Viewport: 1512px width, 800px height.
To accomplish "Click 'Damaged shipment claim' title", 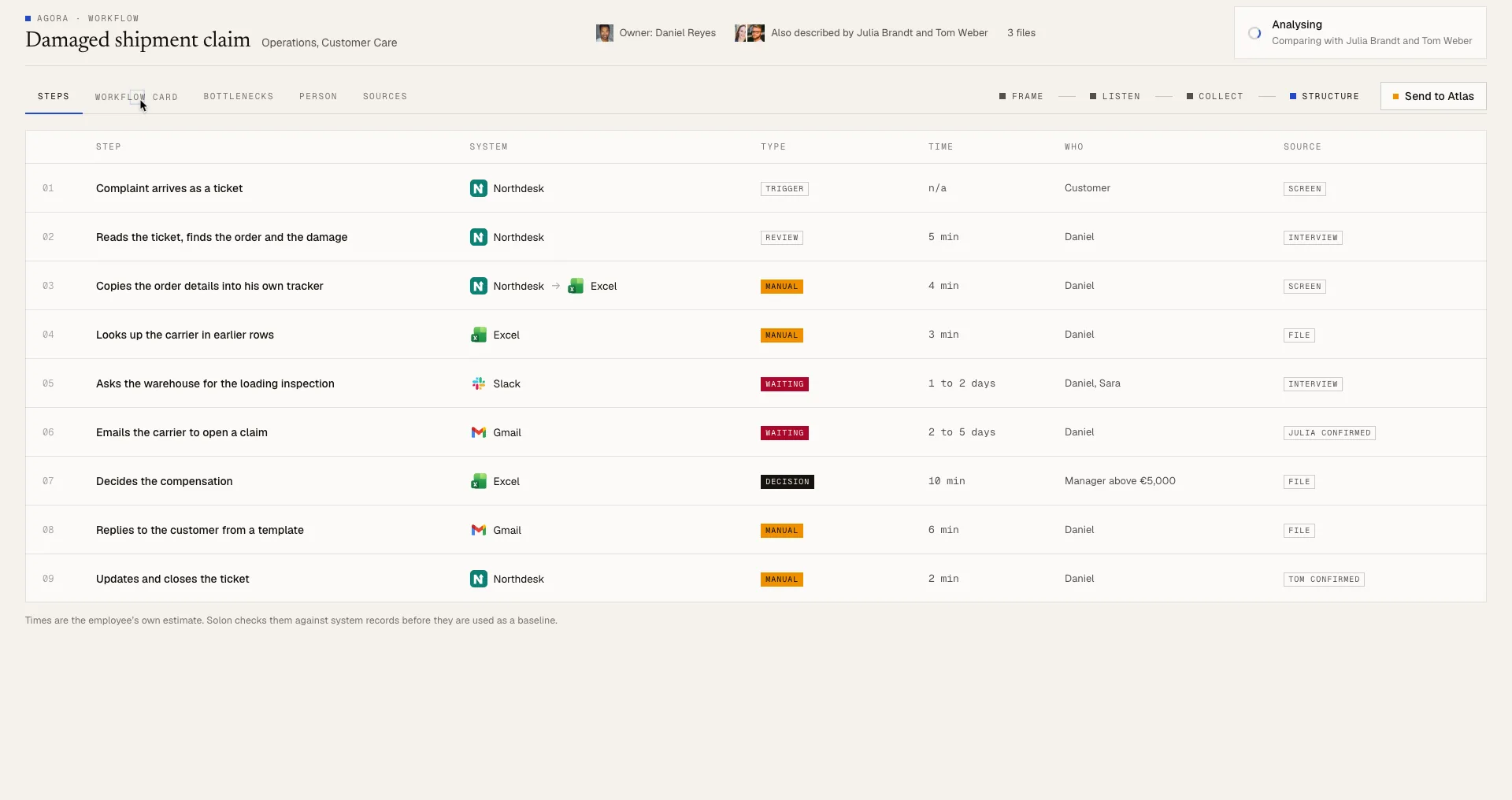I will pos(138,39).
